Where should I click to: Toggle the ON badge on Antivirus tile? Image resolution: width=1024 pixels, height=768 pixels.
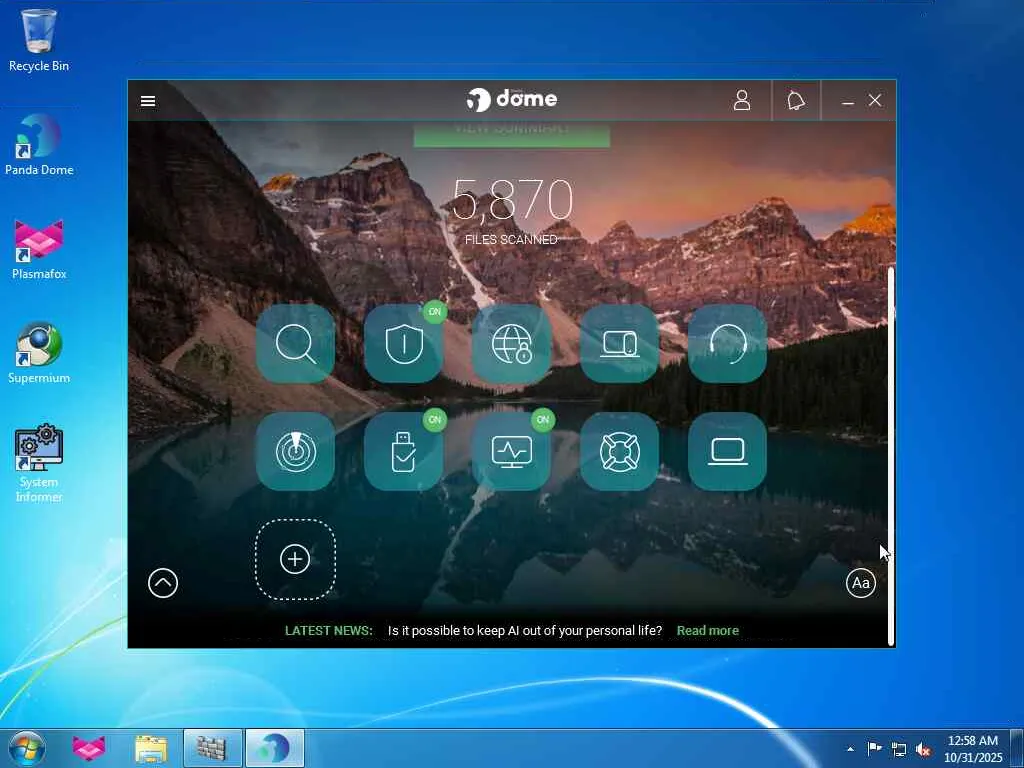[x=434, y=312]
